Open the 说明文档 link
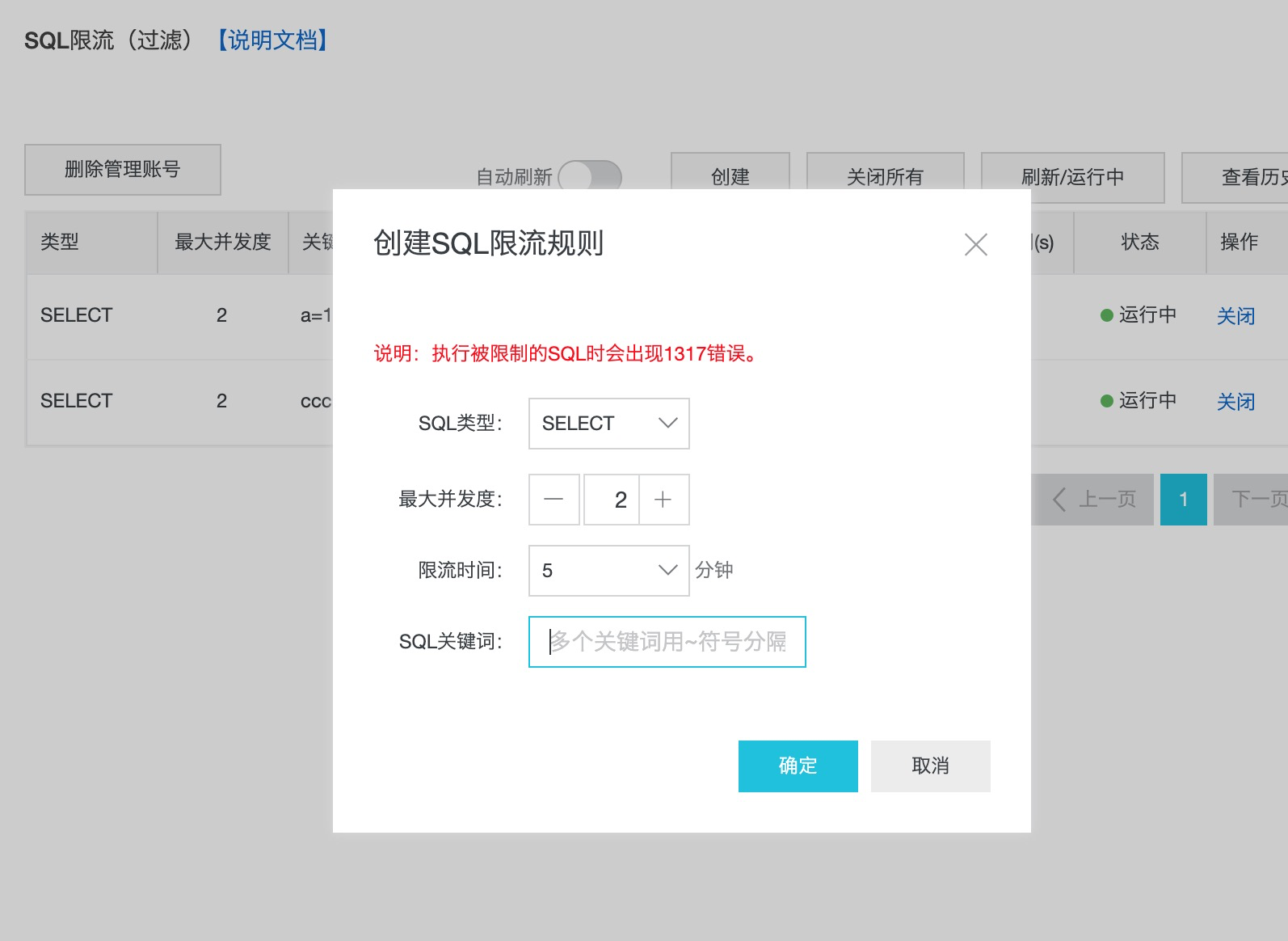This screenshot has width=1288, height=941. (273, 40)
